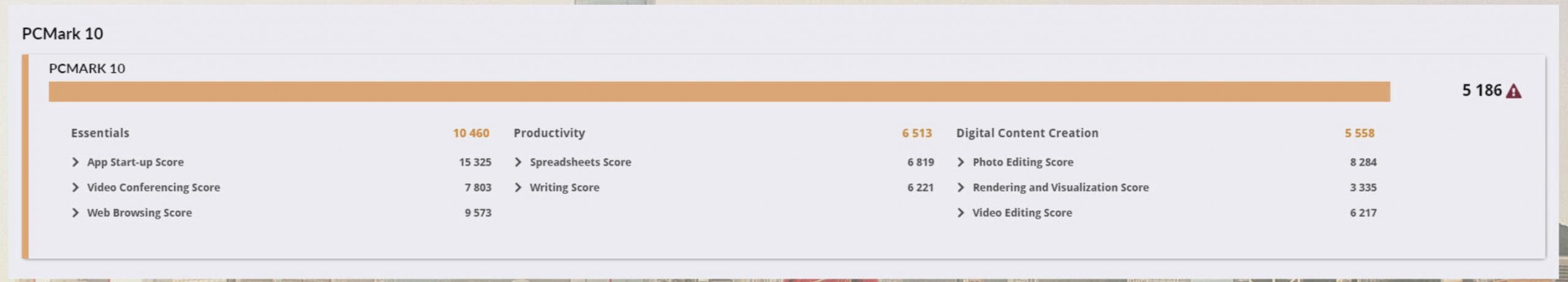Screen dimensions: 1568x282
Task: Expand the Photo Editing Score chevron
Action: (x=960, y=162)
